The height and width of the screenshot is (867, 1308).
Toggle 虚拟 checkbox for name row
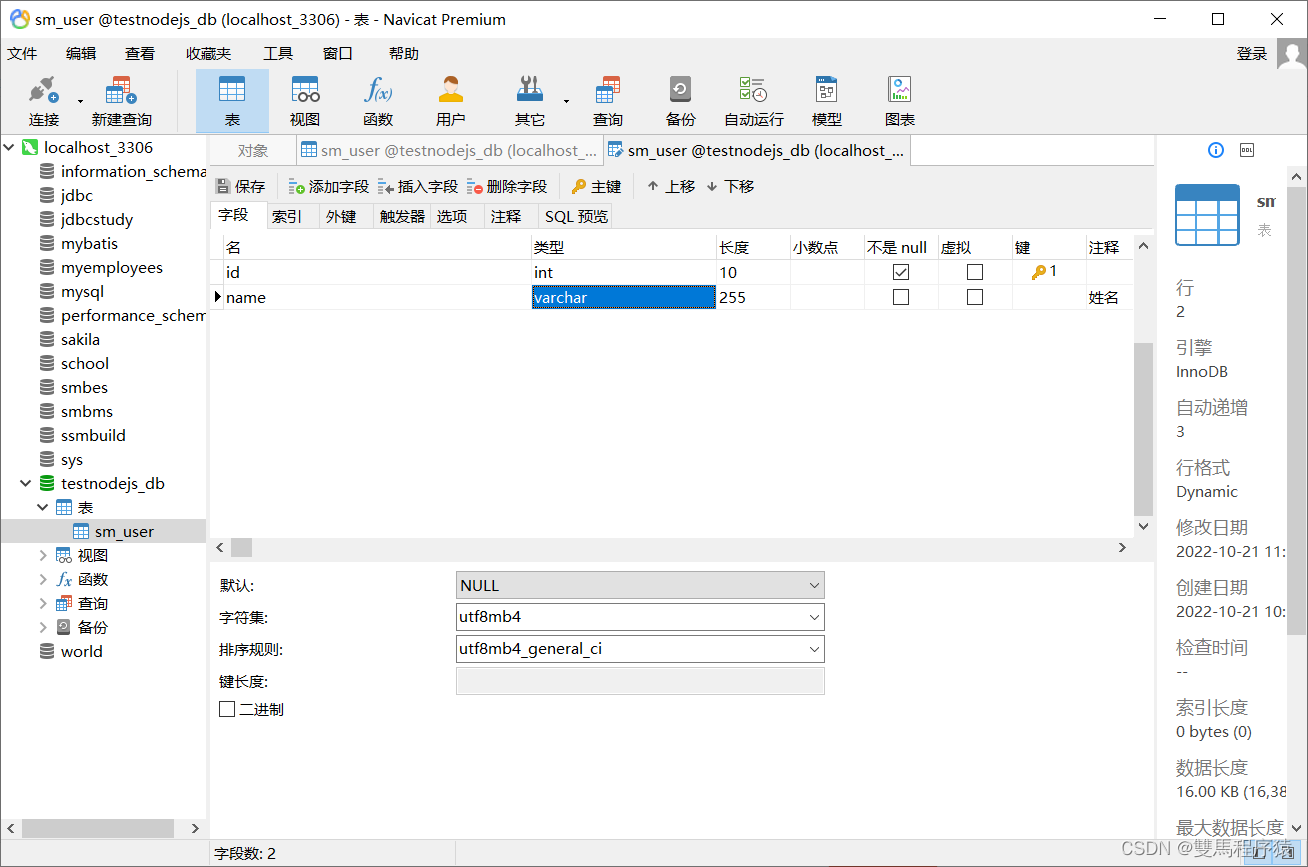(975, 297)
